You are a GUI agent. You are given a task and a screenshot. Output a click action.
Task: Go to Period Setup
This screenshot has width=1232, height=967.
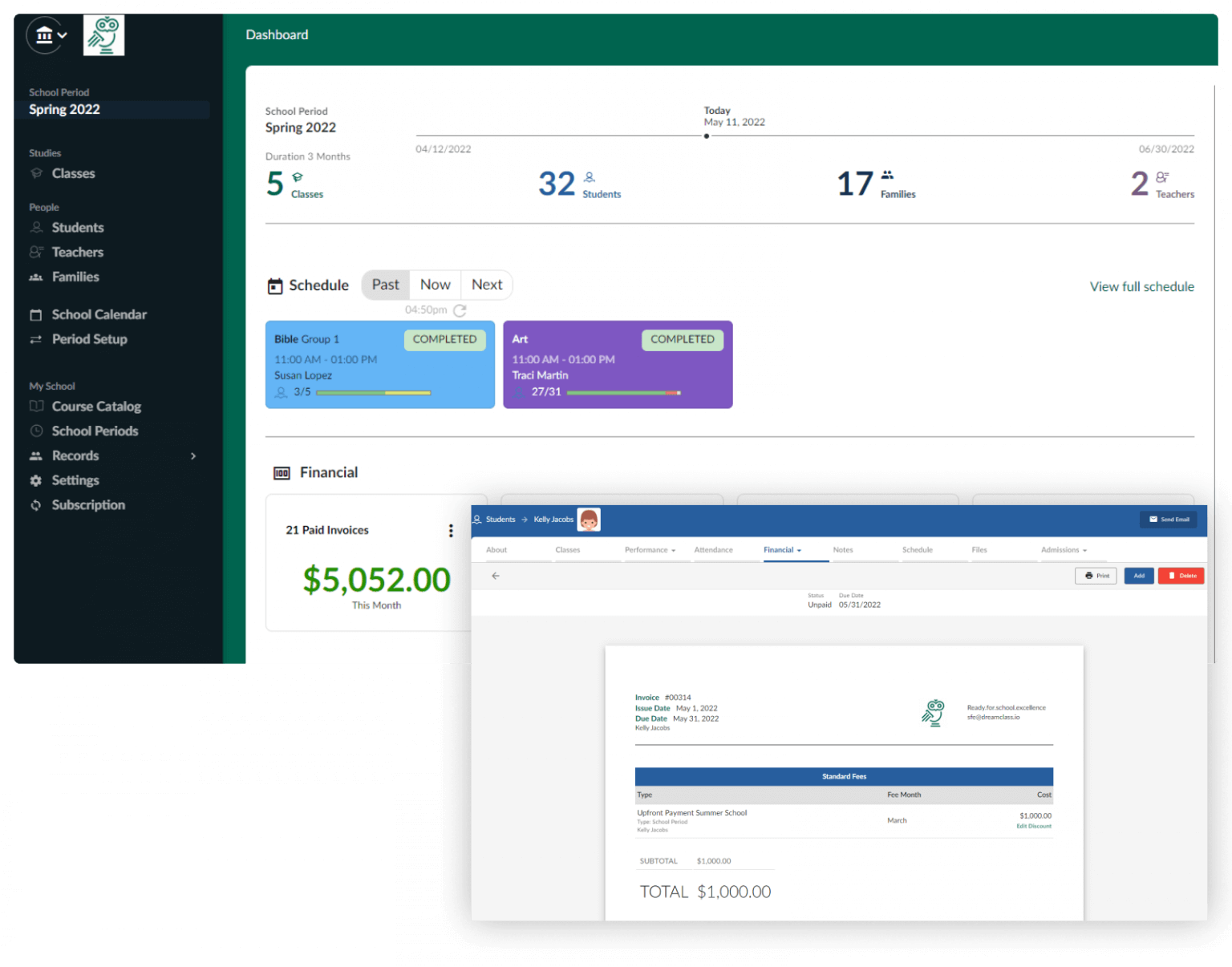coord(89,339)
